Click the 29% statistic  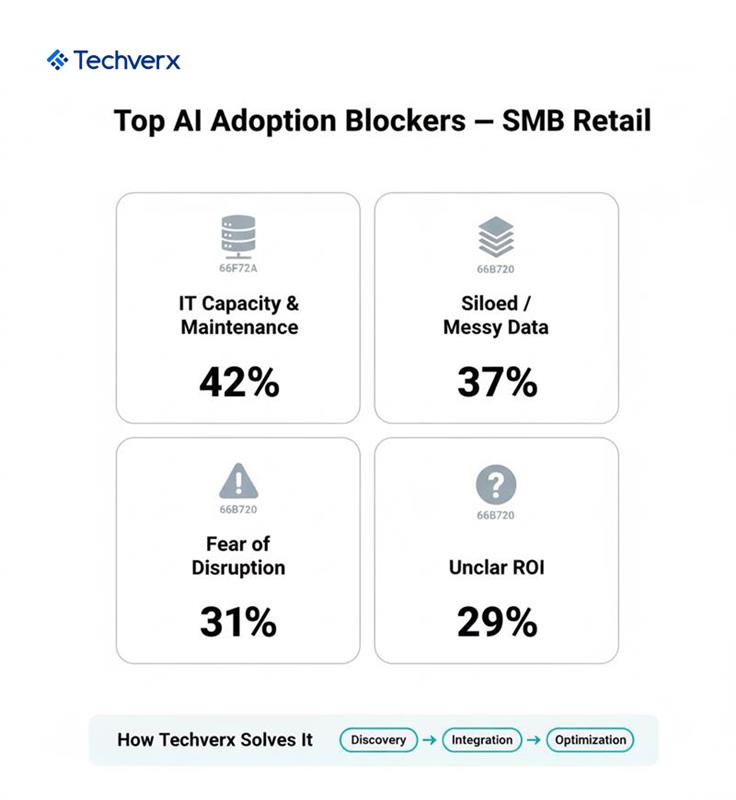pos(496,622)
